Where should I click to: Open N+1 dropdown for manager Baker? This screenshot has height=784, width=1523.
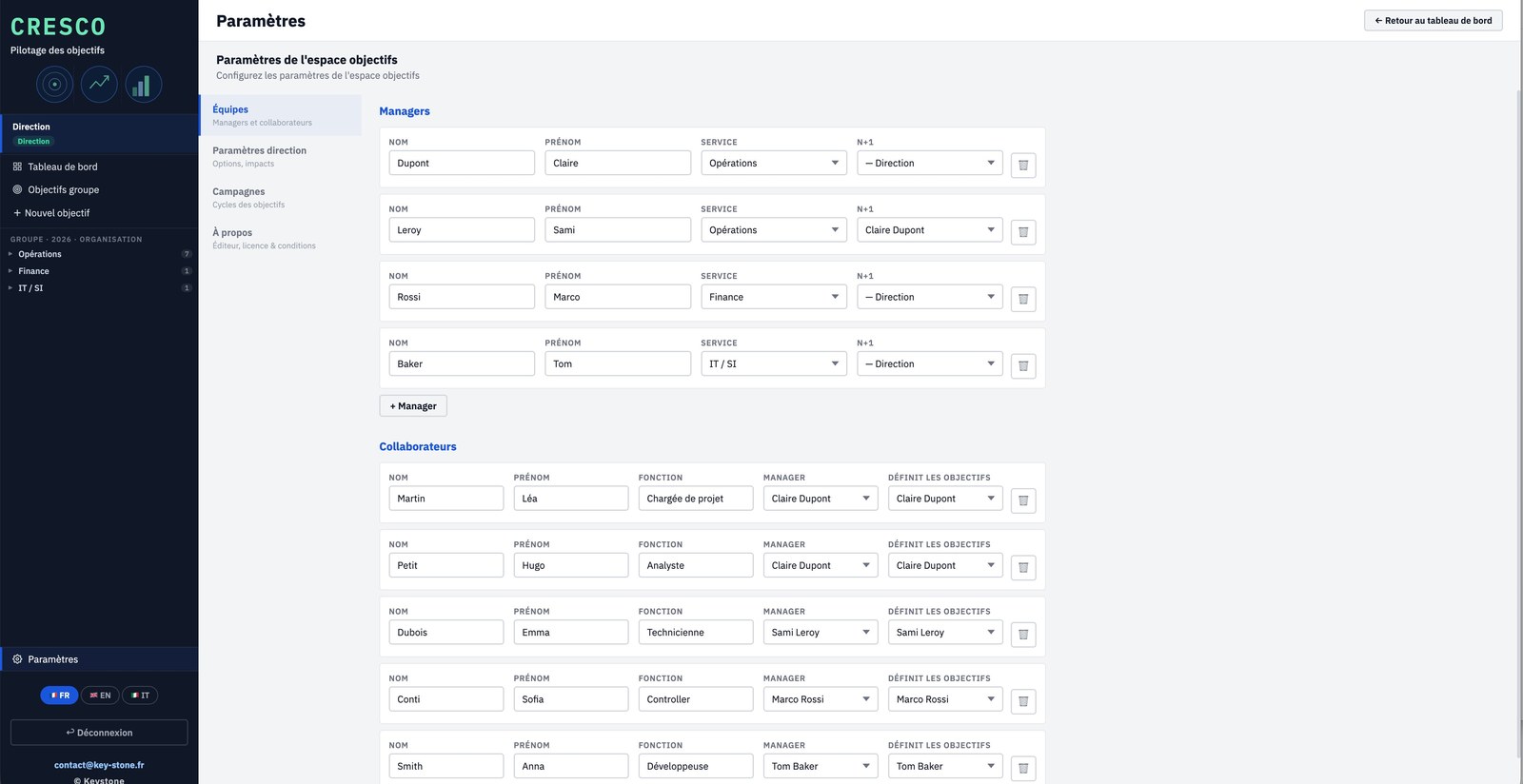click(930, 363)
